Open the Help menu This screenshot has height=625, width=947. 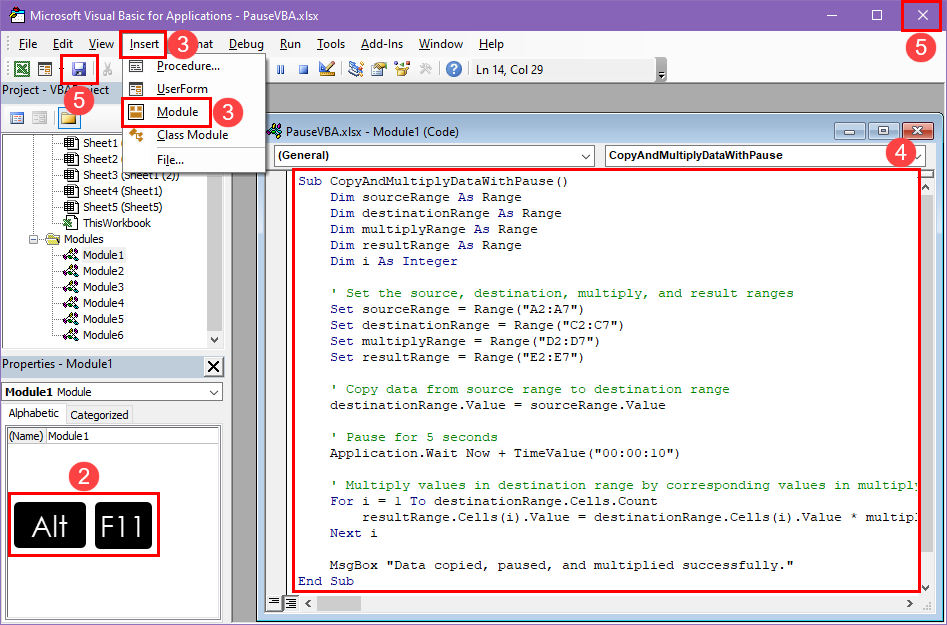click(491, 44)
